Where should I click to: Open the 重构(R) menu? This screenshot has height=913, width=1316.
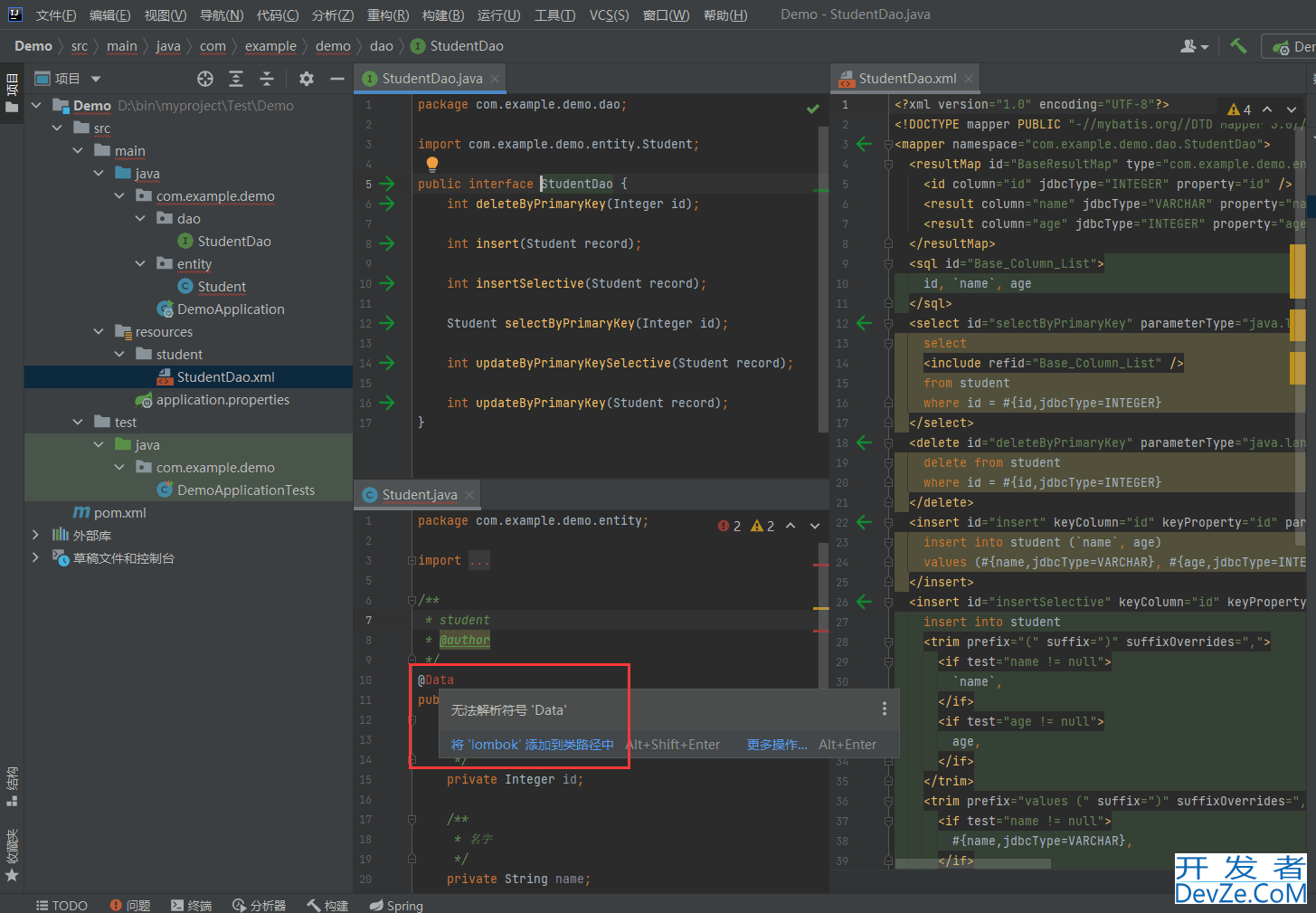(388, 15)
